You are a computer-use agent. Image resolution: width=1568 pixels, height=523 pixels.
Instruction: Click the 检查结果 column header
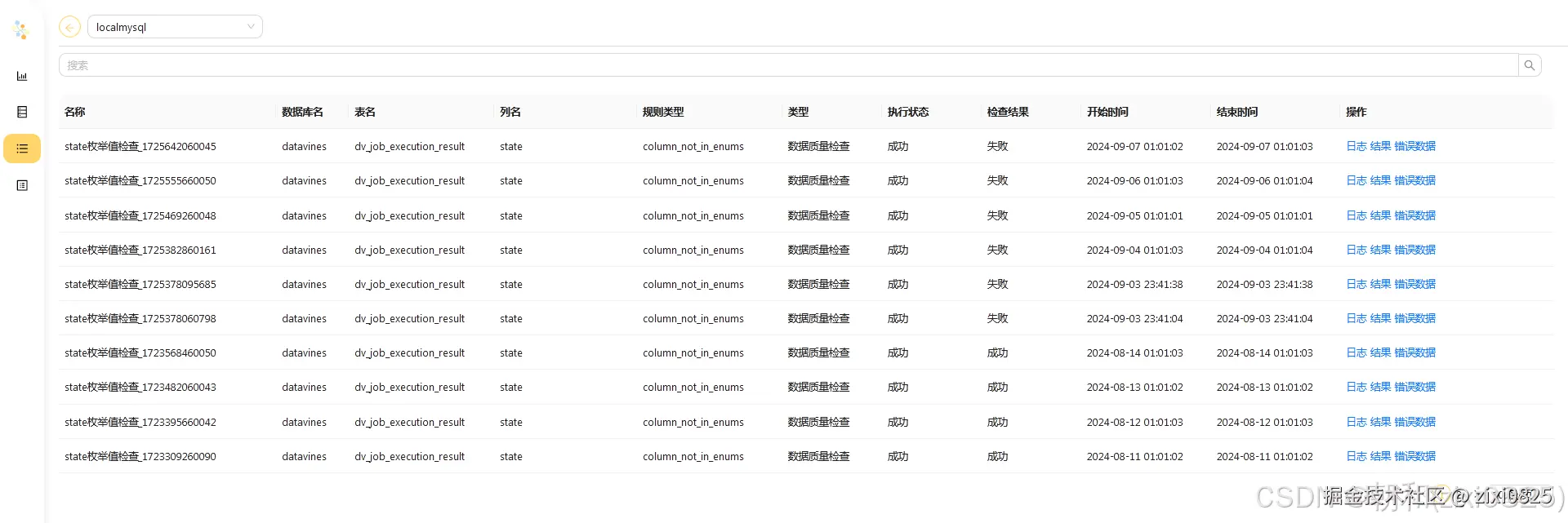coord(1008,112)
